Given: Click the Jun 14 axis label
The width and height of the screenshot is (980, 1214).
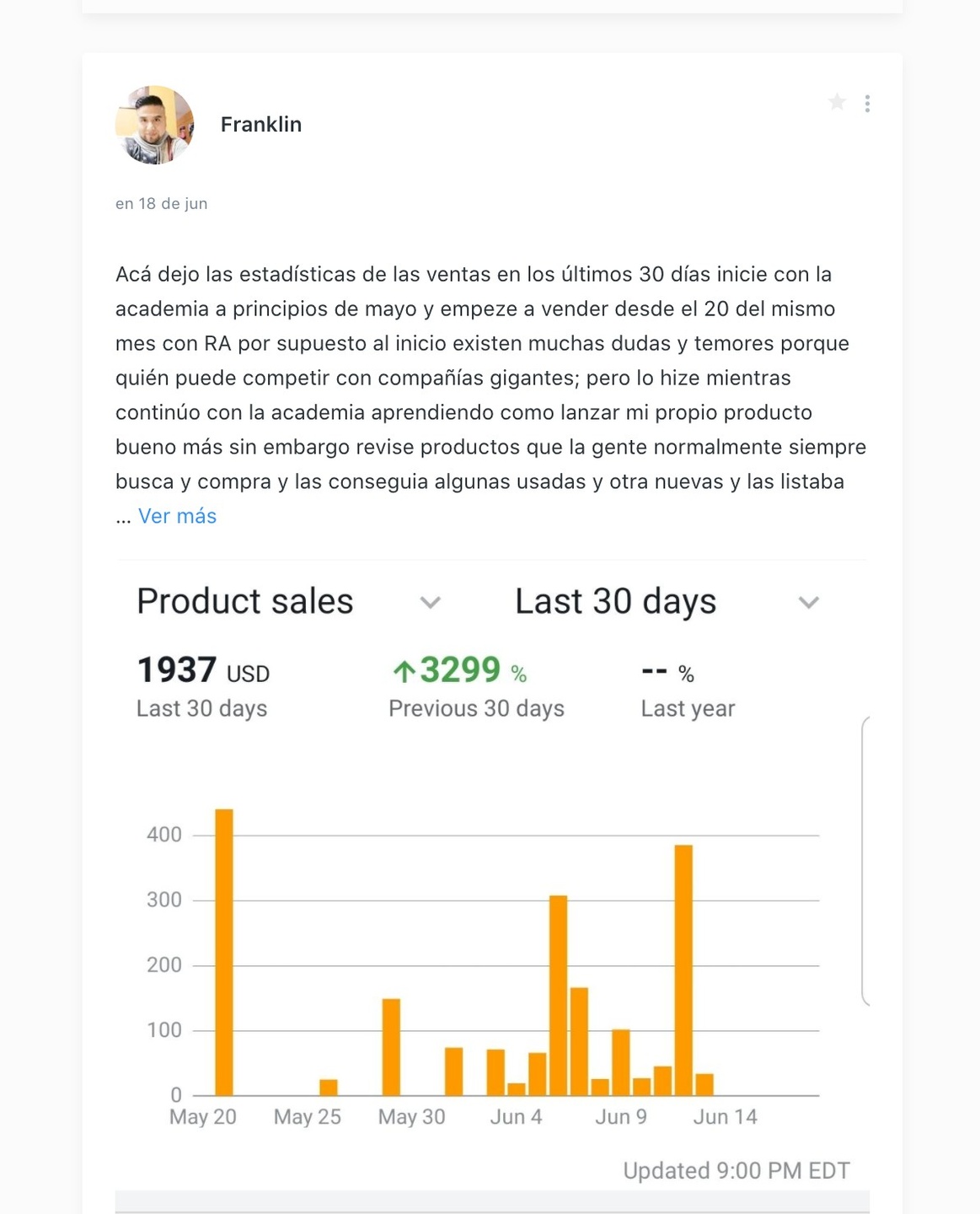Looking at the screenshot, I should coord(726,1117).
